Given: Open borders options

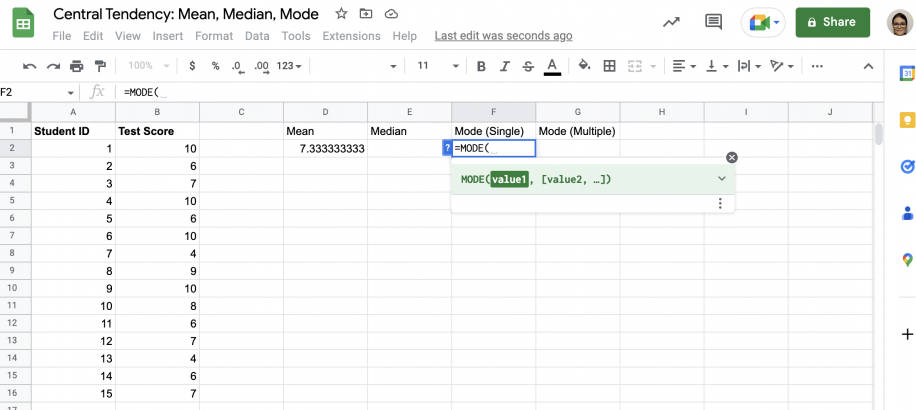Looking at the screenshot, I should [x=609, y=66].
